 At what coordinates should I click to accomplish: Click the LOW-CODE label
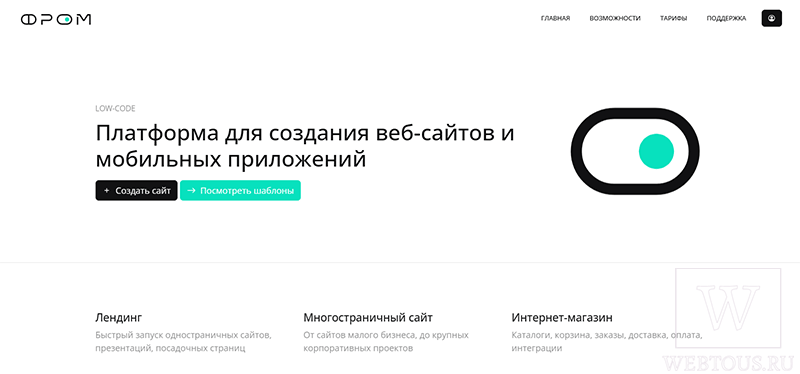click(x=115, y=108)
